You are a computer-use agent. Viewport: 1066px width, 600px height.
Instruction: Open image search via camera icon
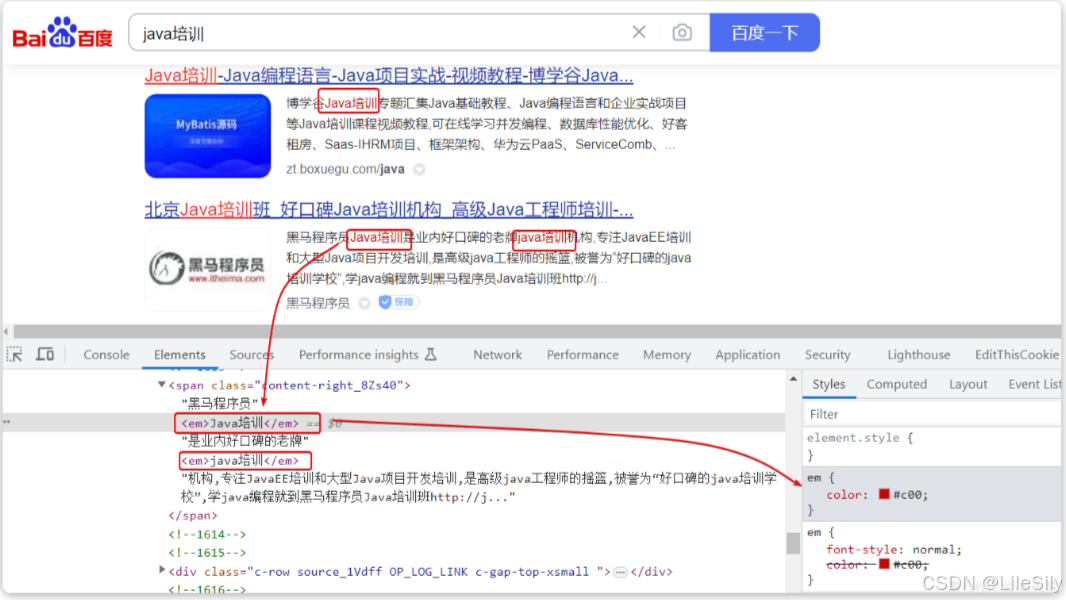[682, 32]
